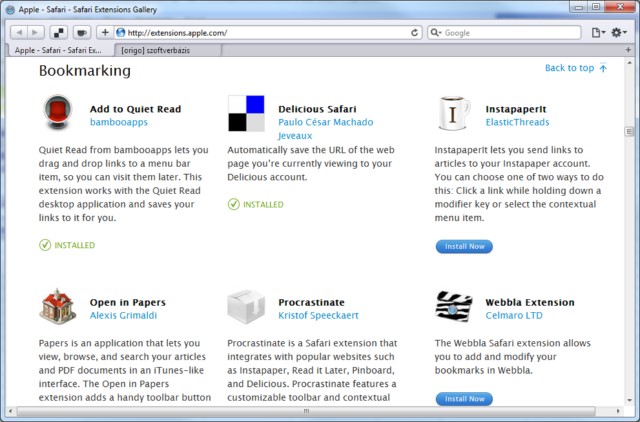The height and width of the screenshot is (422, 640).
Task: Go forward with the Forward arrow button
Action: click(x=36, y=33)
